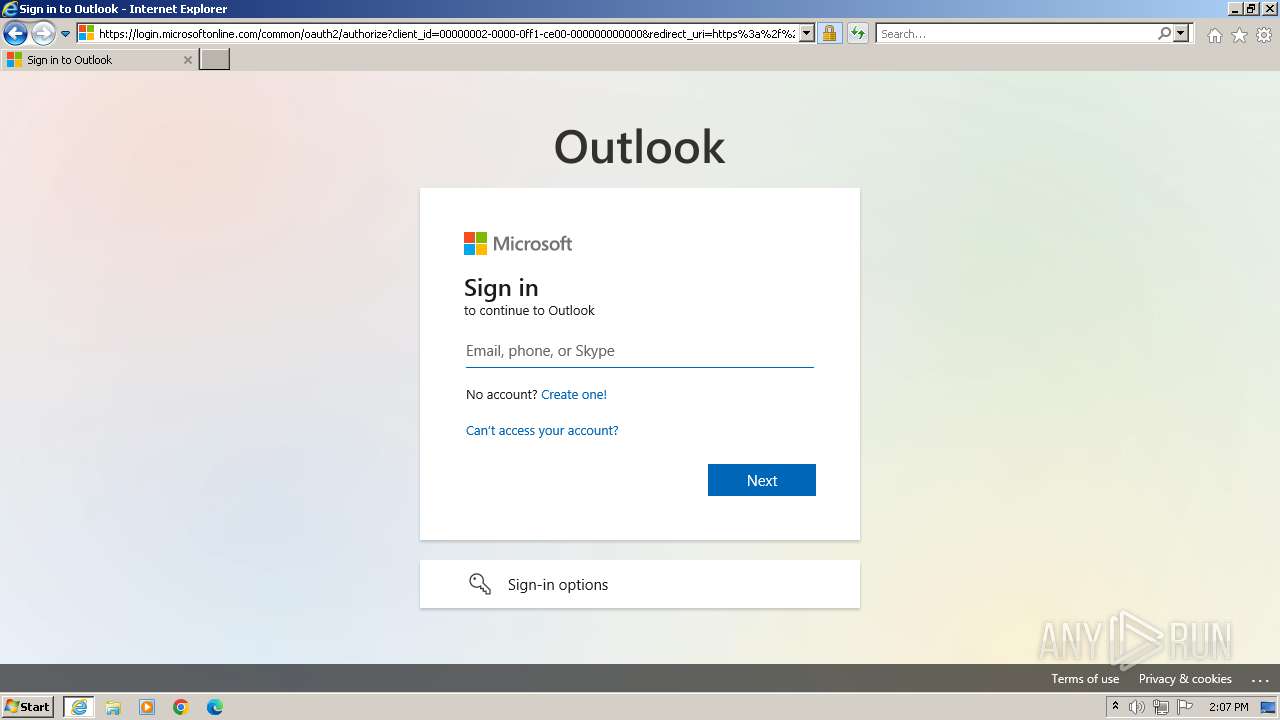Click the Action Center flag icon
This screenshot has height=720, width=1280.
[x=1185, y=707]
